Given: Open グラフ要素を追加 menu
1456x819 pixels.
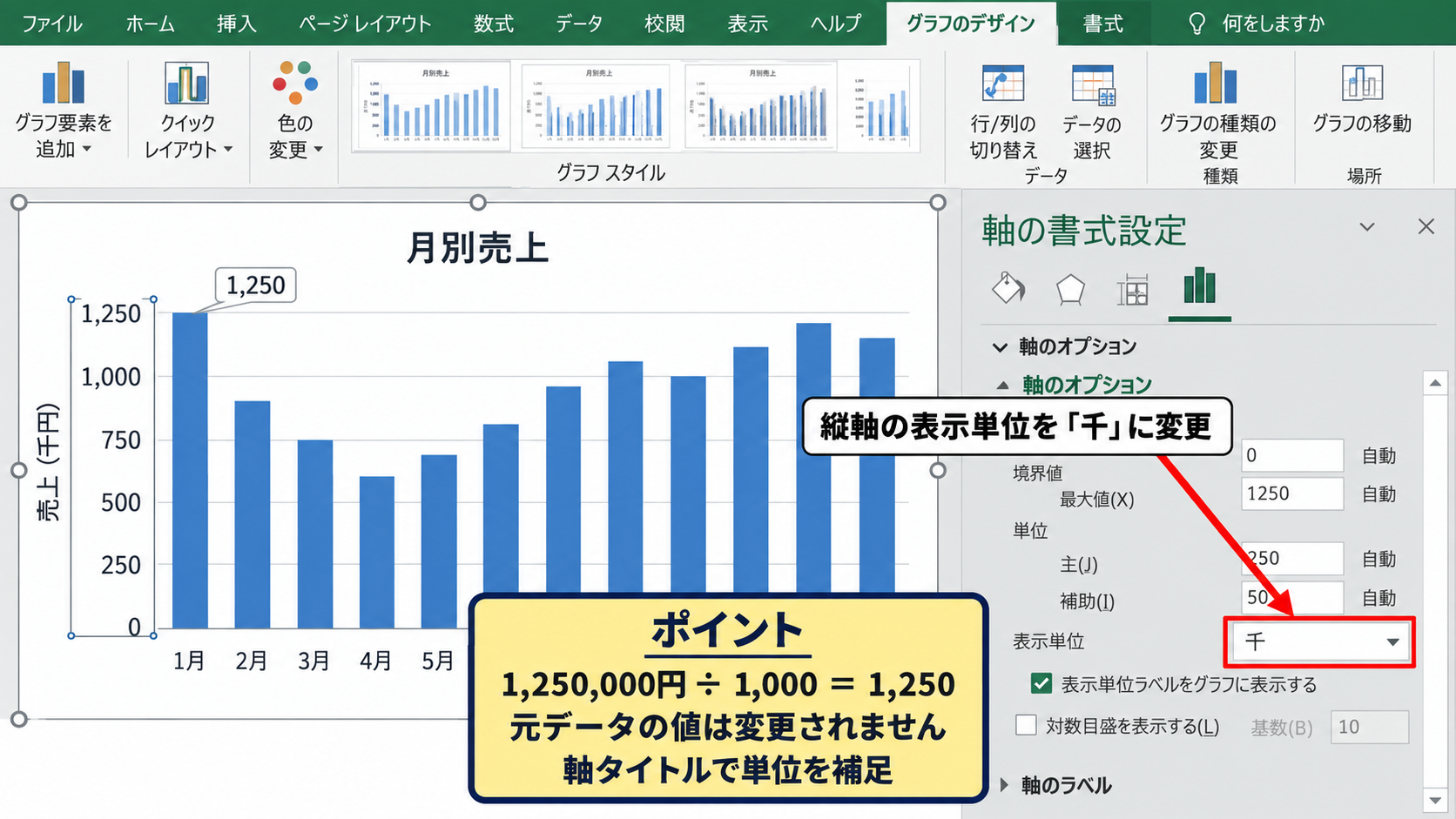Looking at the screenshot, I should click(x=63, y=110).
